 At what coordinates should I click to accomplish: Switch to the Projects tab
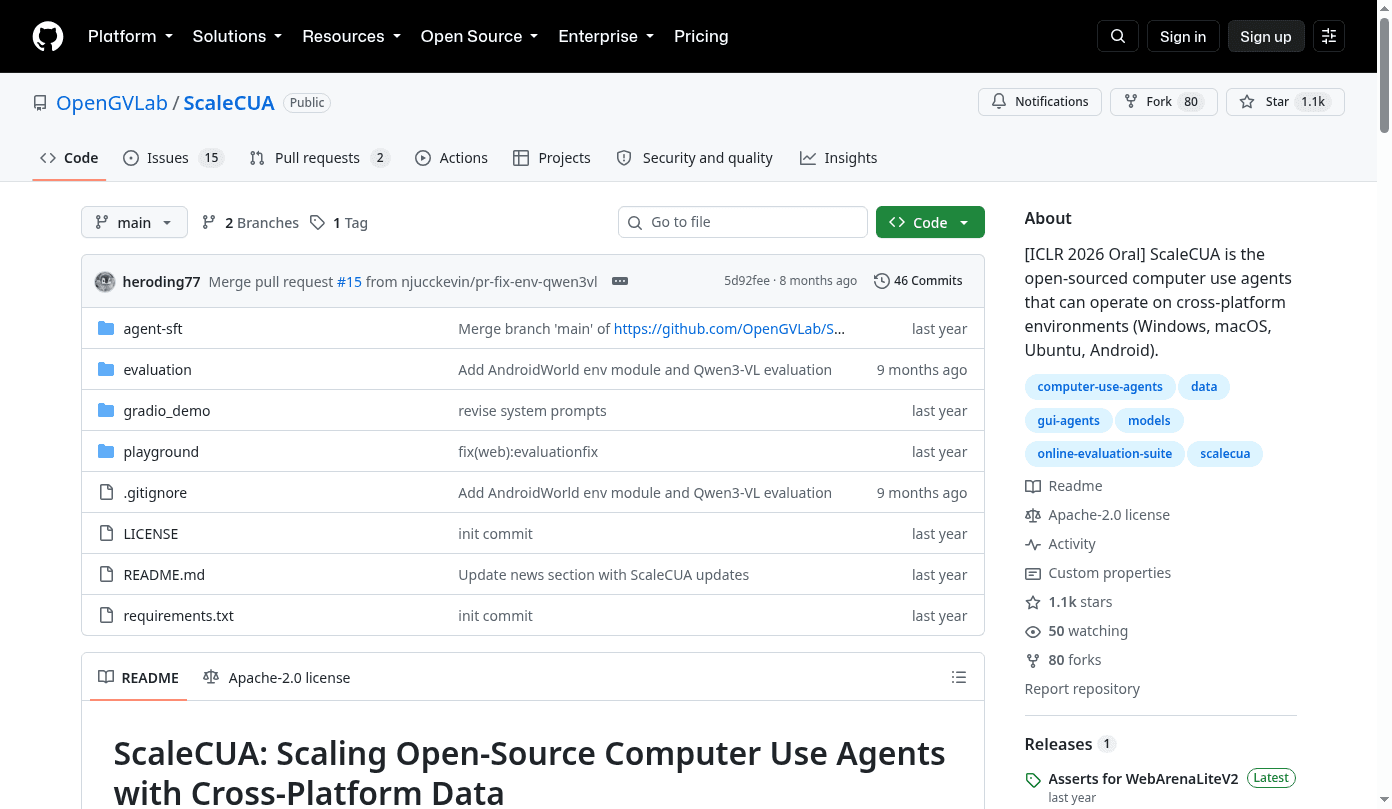[552, 158]
